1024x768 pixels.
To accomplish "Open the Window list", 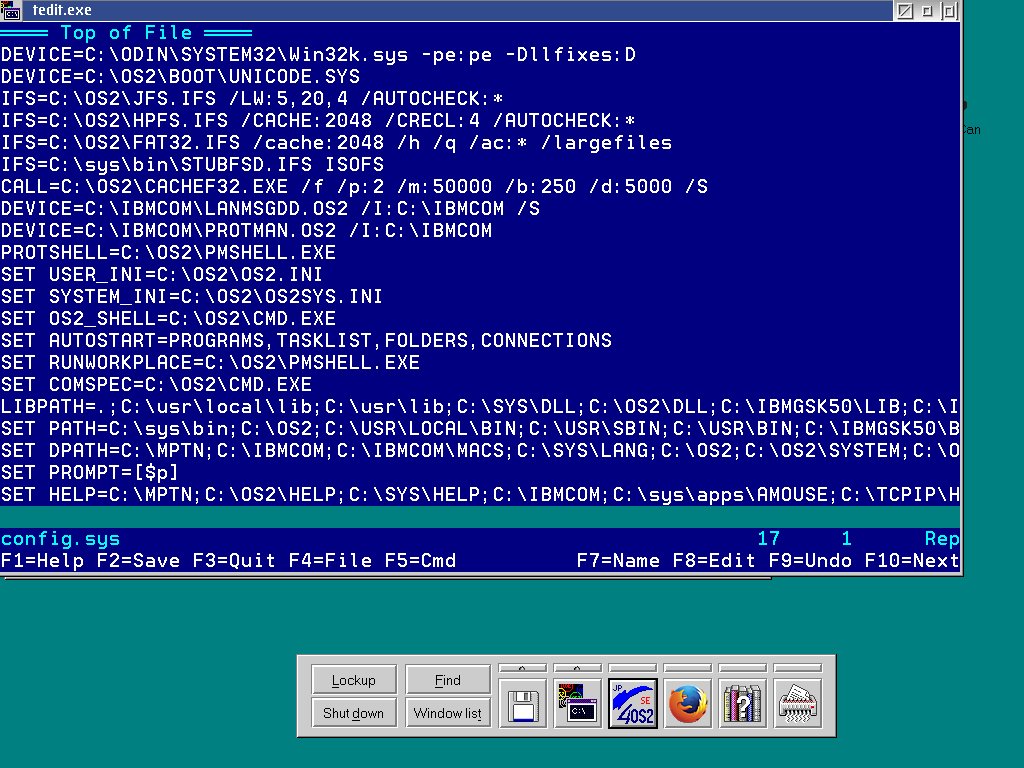I will tap(447, 713).
